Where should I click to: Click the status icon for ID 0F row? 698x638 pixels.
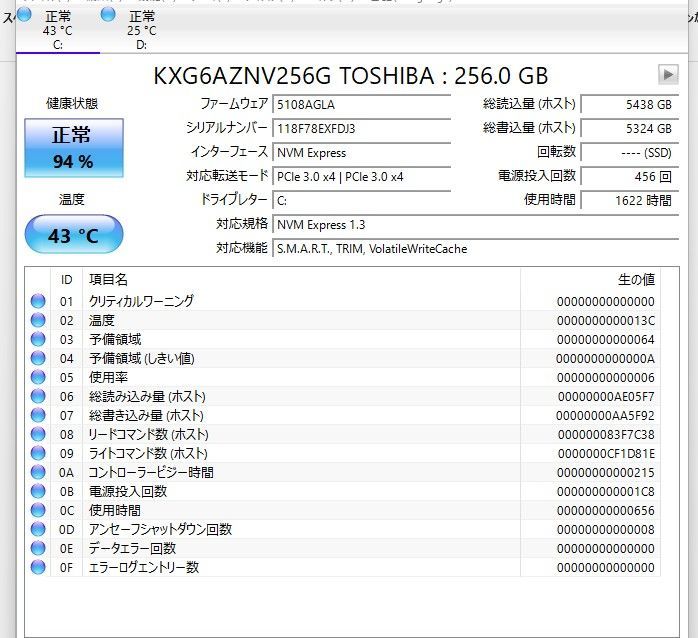(x=38, y=567)
